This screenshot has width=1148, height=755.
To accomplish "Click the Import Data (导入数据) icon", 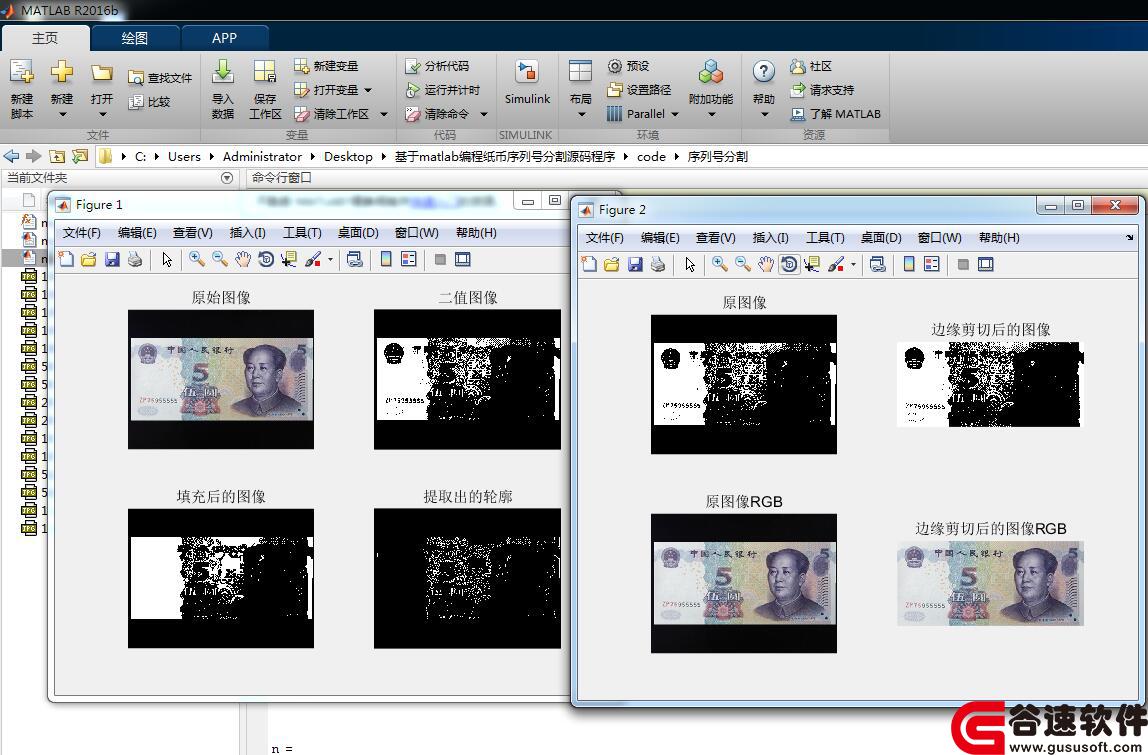I will click(x=223, y=72).
